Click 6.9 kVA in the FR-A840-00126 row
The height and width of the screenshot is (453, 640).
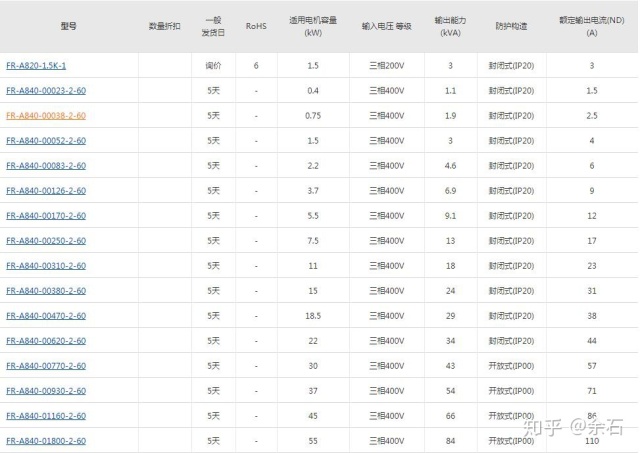tap(450, 191)
